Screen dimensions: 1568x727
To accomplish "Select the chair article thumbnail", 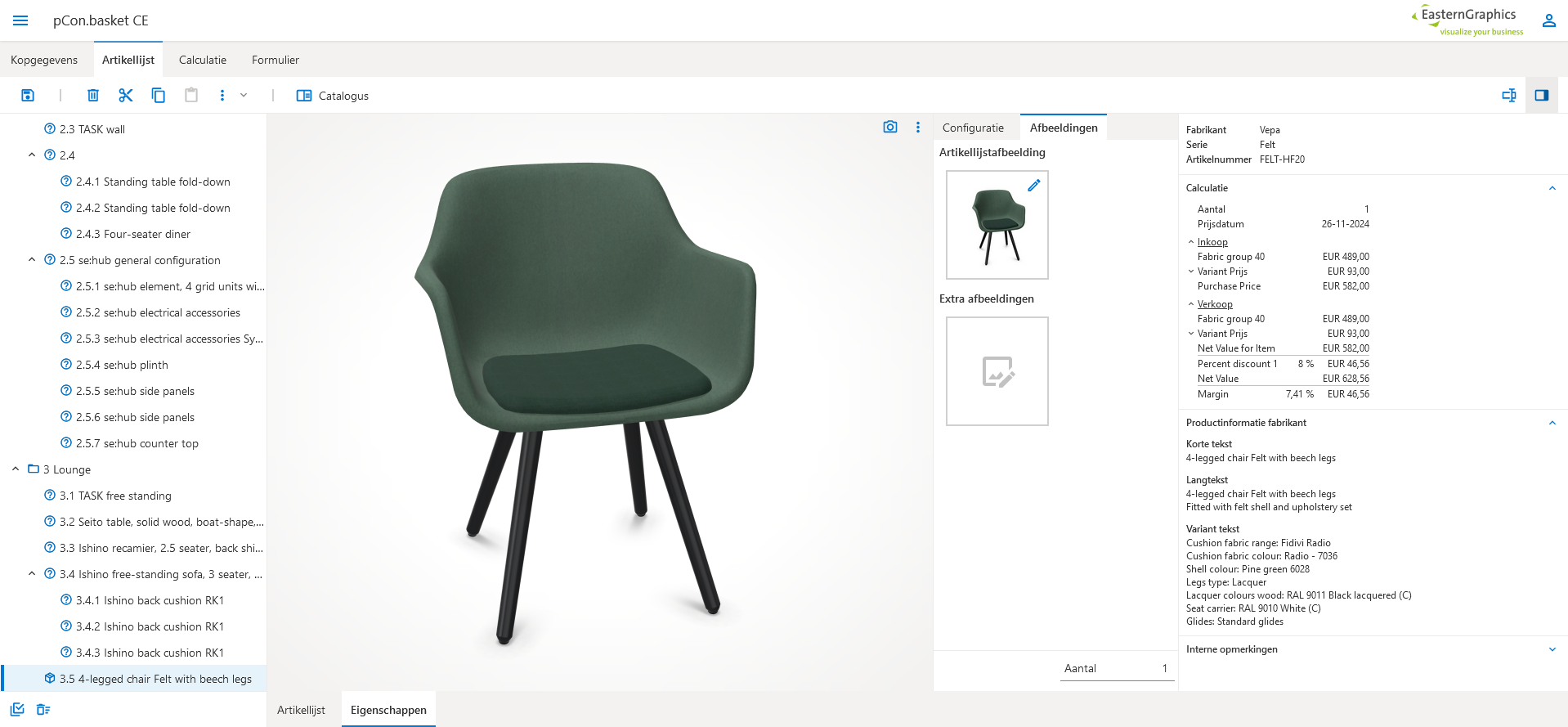I will pyautogui.click(x=997, y=225).
